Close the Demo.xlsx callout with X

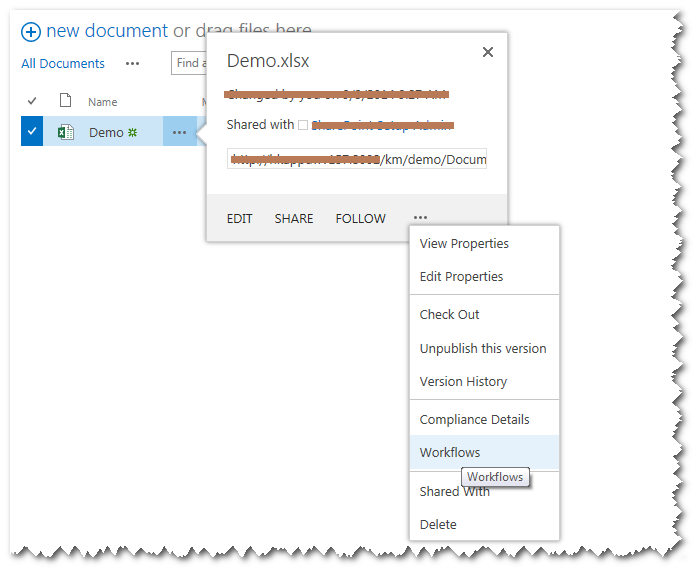point(488,52)
